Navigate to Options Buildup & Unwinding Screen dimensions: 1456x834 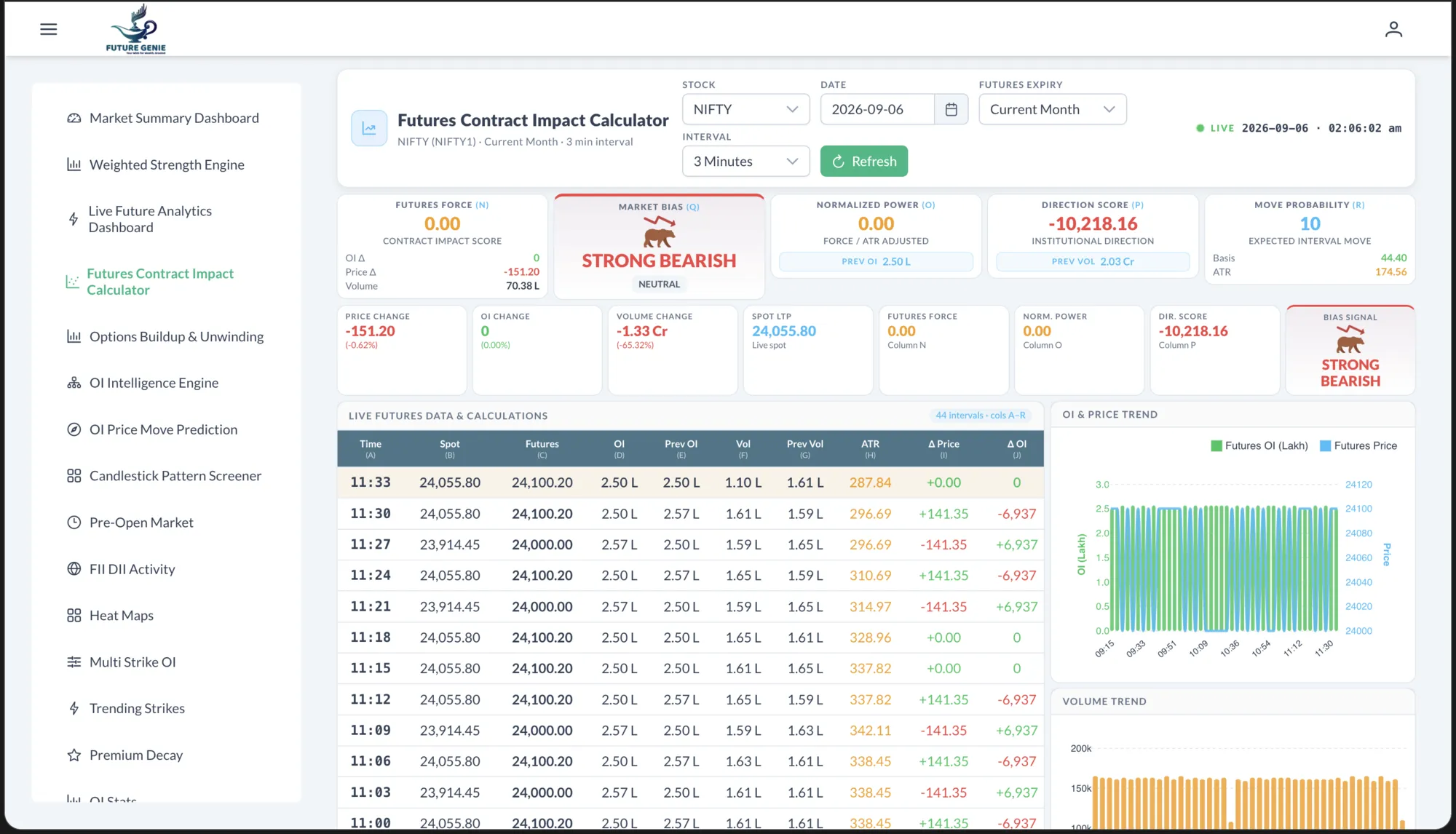176,336
